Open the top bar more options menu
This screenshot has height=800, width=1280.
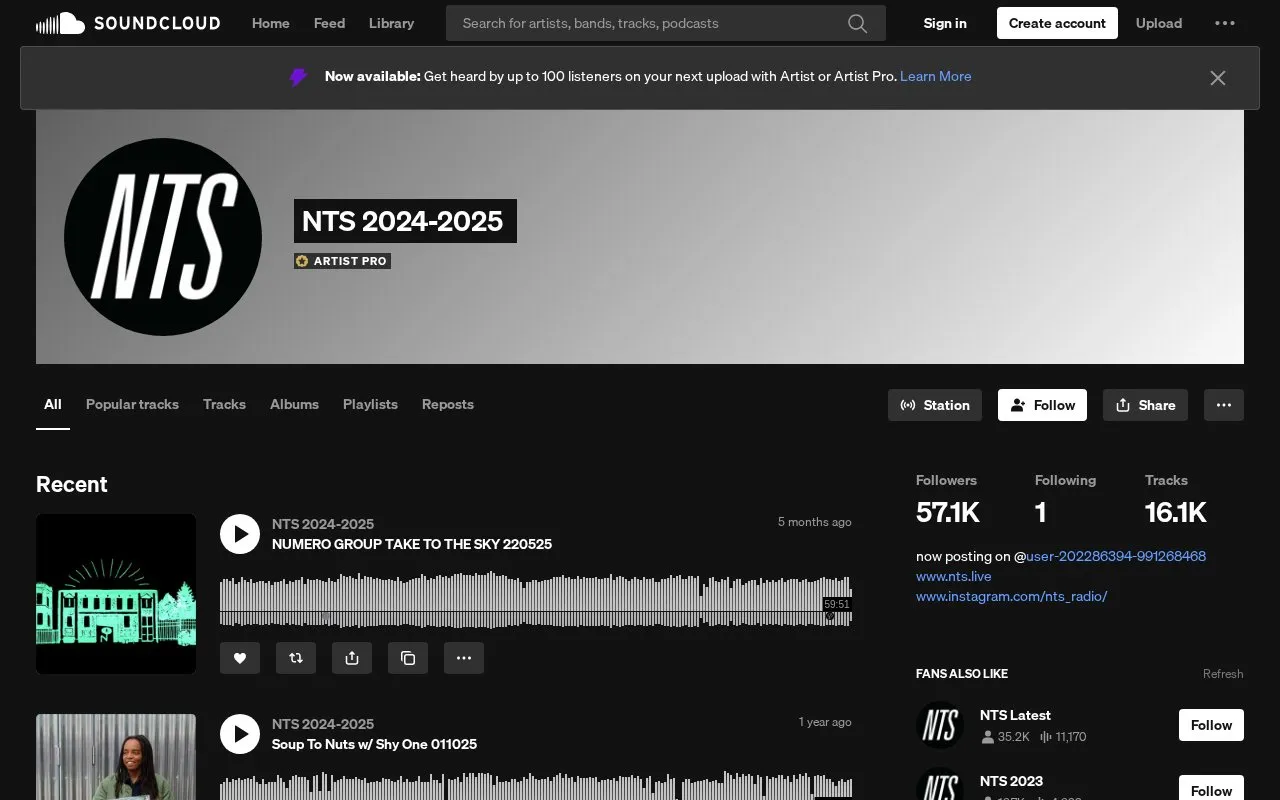1225,23
